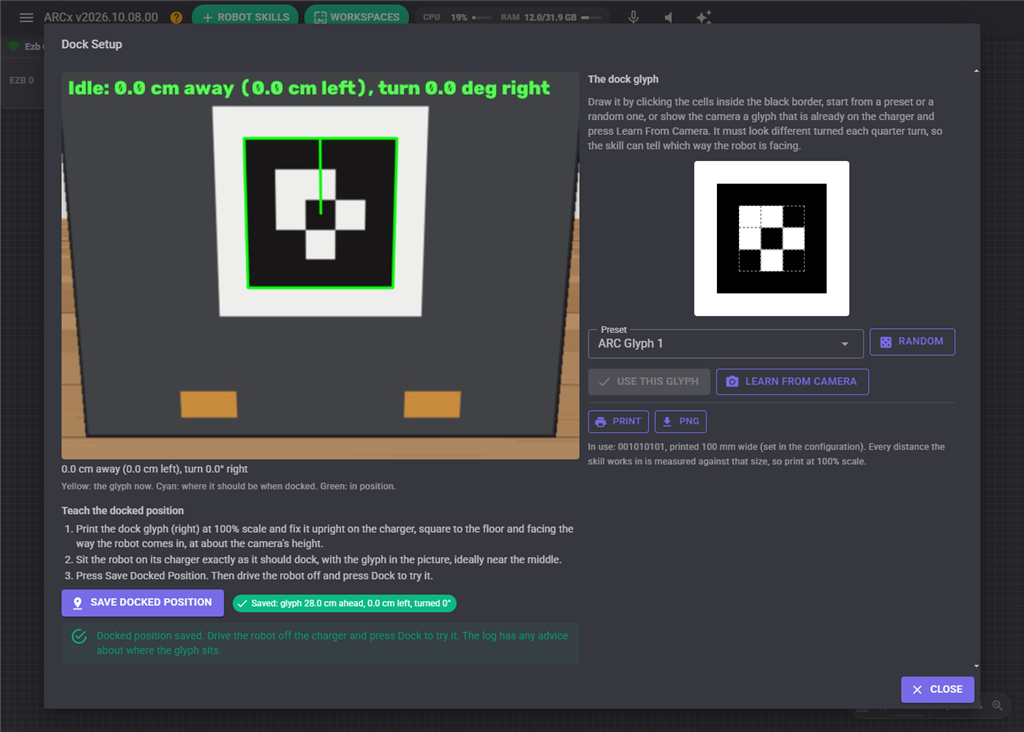Open the hamburger main menu
1024x732 pixels.
26,18
